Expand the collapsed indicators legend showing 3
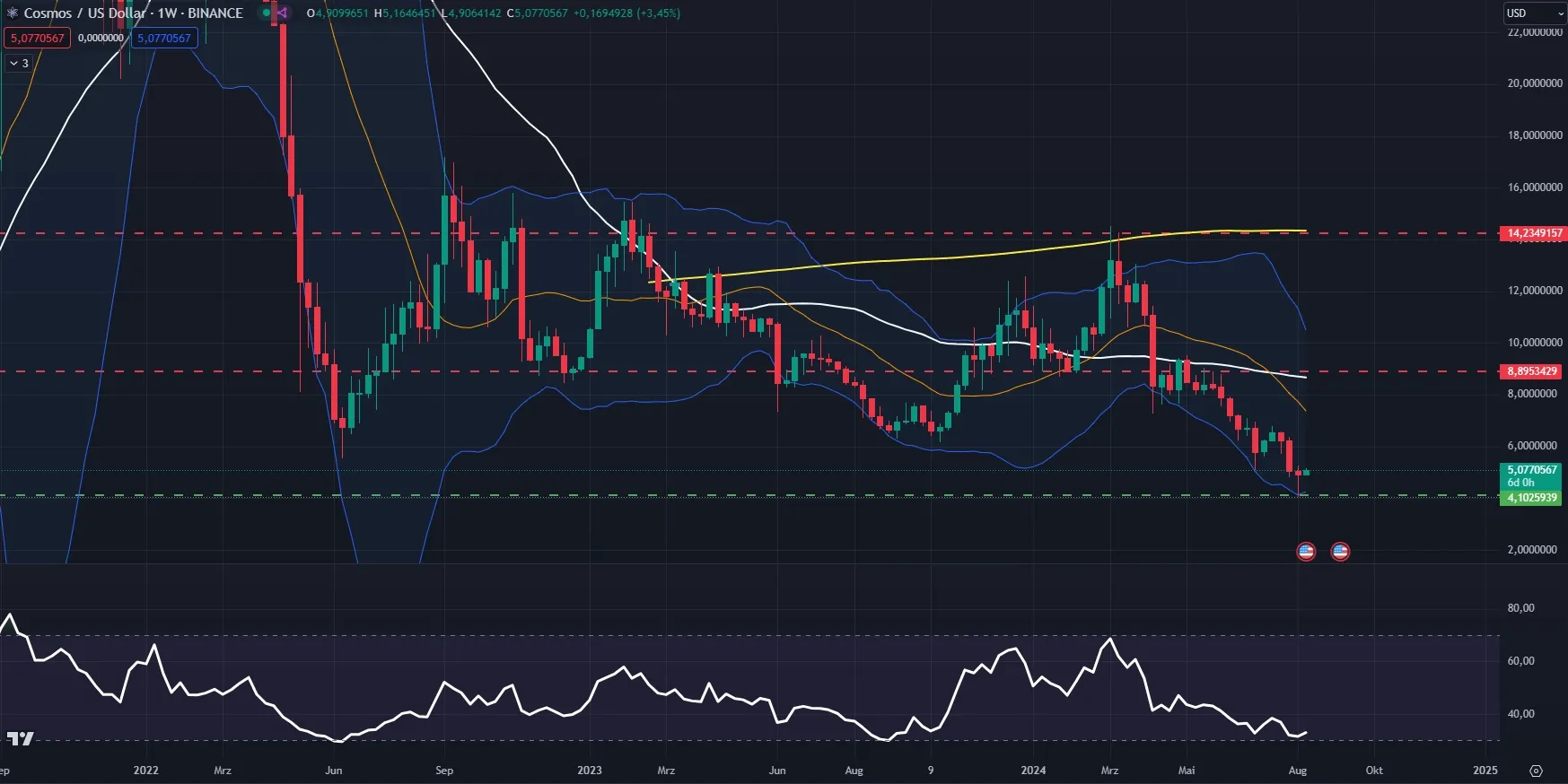Image resolution: width=1568 pixels, height=784 pixels. pos(19,64)
